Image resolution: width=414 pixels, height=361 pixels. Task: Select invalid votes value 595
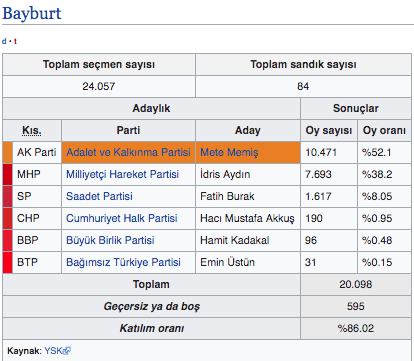point(356,306)
